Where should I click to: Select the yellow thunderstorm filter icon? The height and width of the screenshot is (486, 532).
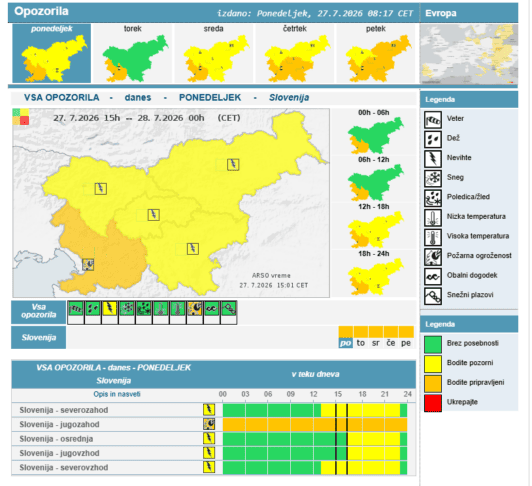click(110, 309)
